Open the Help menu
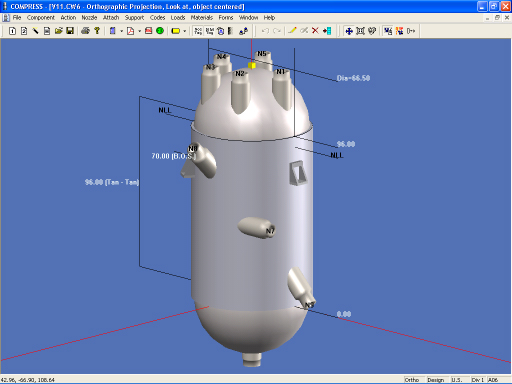The height and width of the screenshot is (384, 512). click(269, 18)
